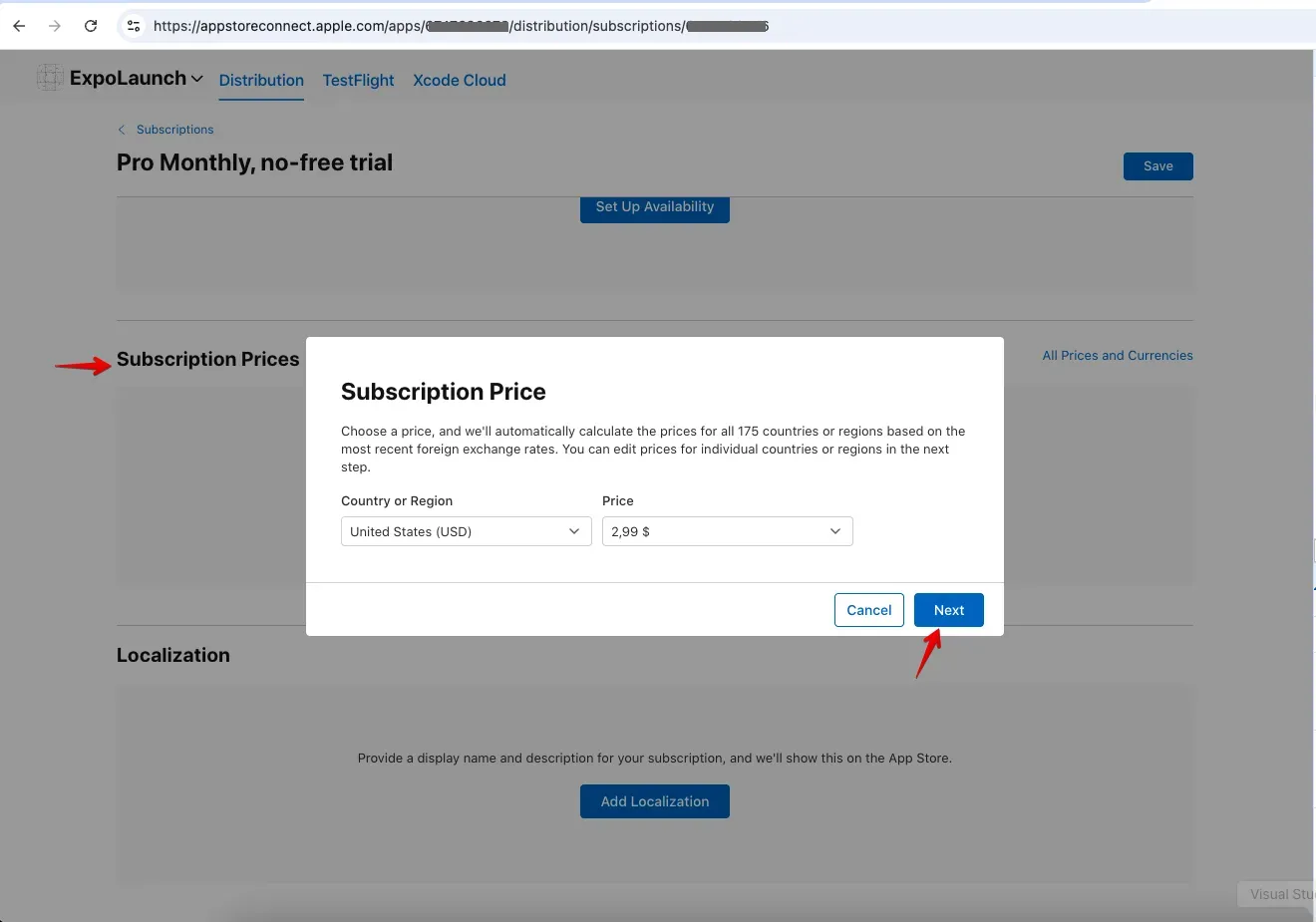Viewport: 1316px width, 922px height.
Task: Reload the page with refresh icon
Action: pyautogui.click(x=91, y=26)
